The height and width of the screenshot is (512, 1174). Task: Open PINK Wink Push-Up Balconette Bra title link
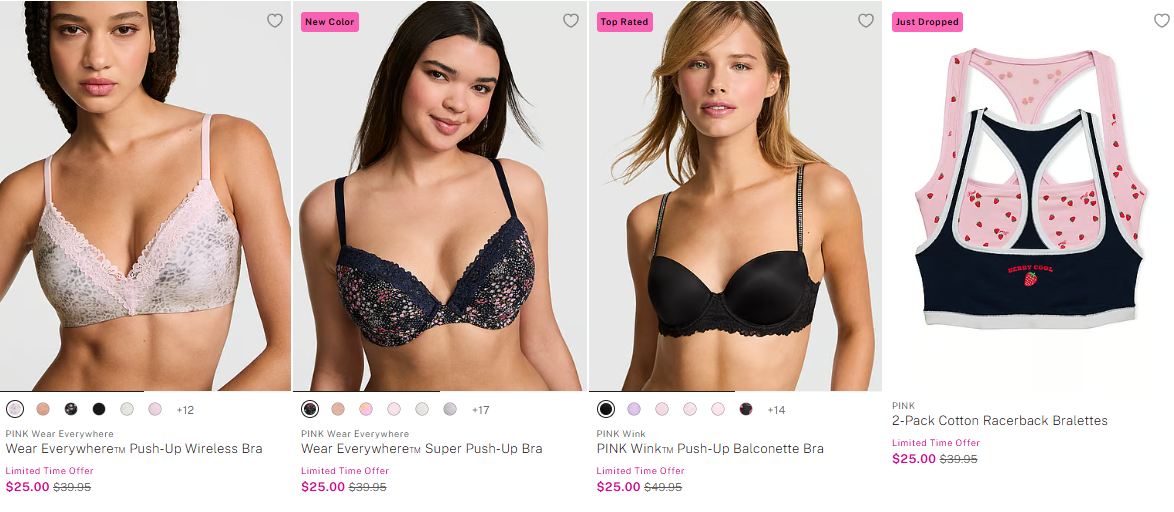(710, 449)
